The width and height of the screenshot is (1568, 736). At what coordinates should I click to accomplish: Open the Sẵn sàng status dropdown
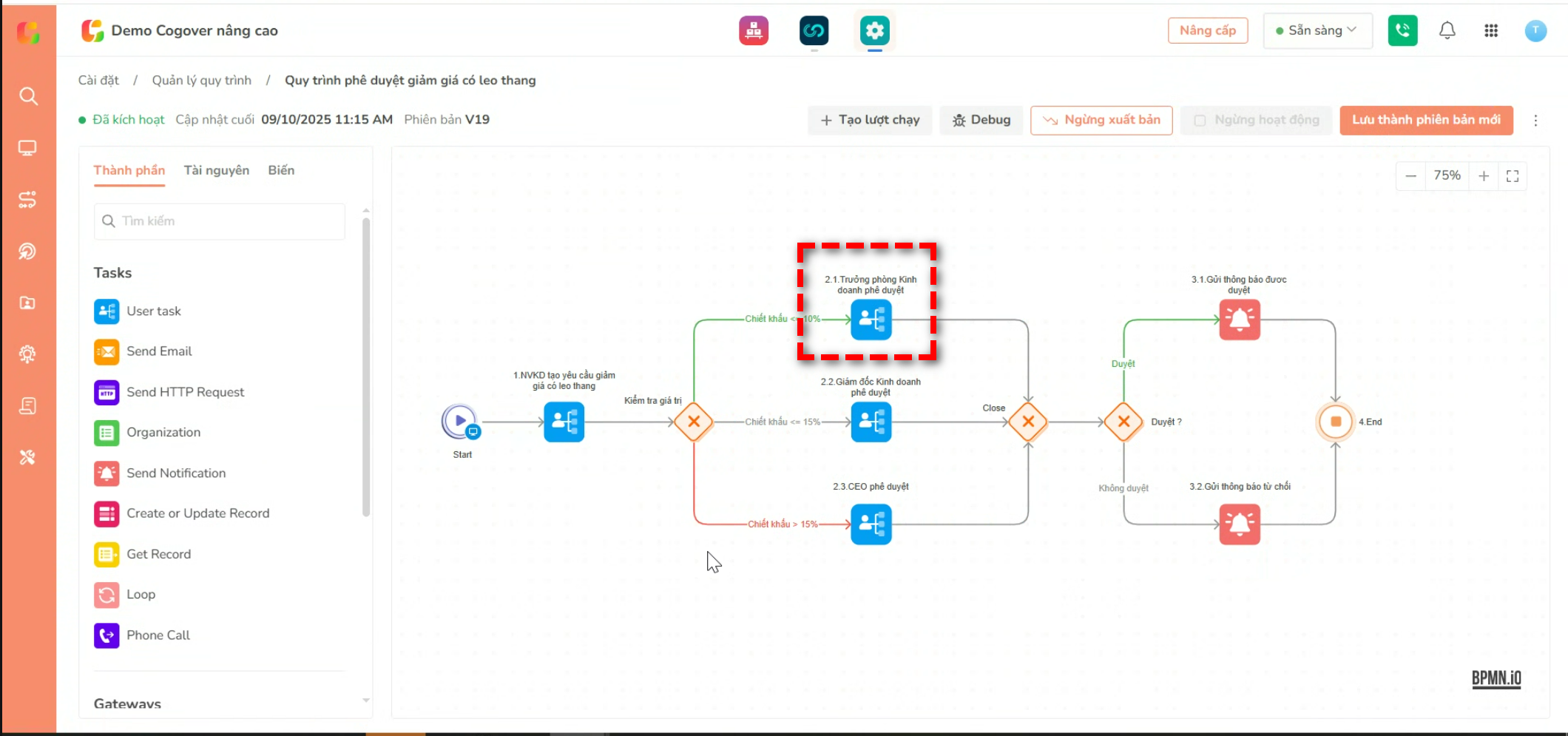(1317, 31)
